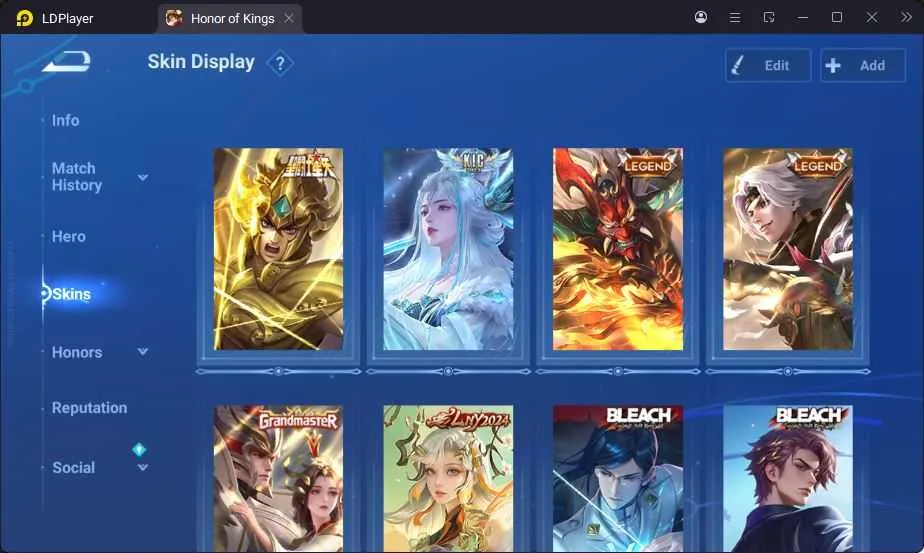Expand the Social dropdown arrow

tap(143, 468)
